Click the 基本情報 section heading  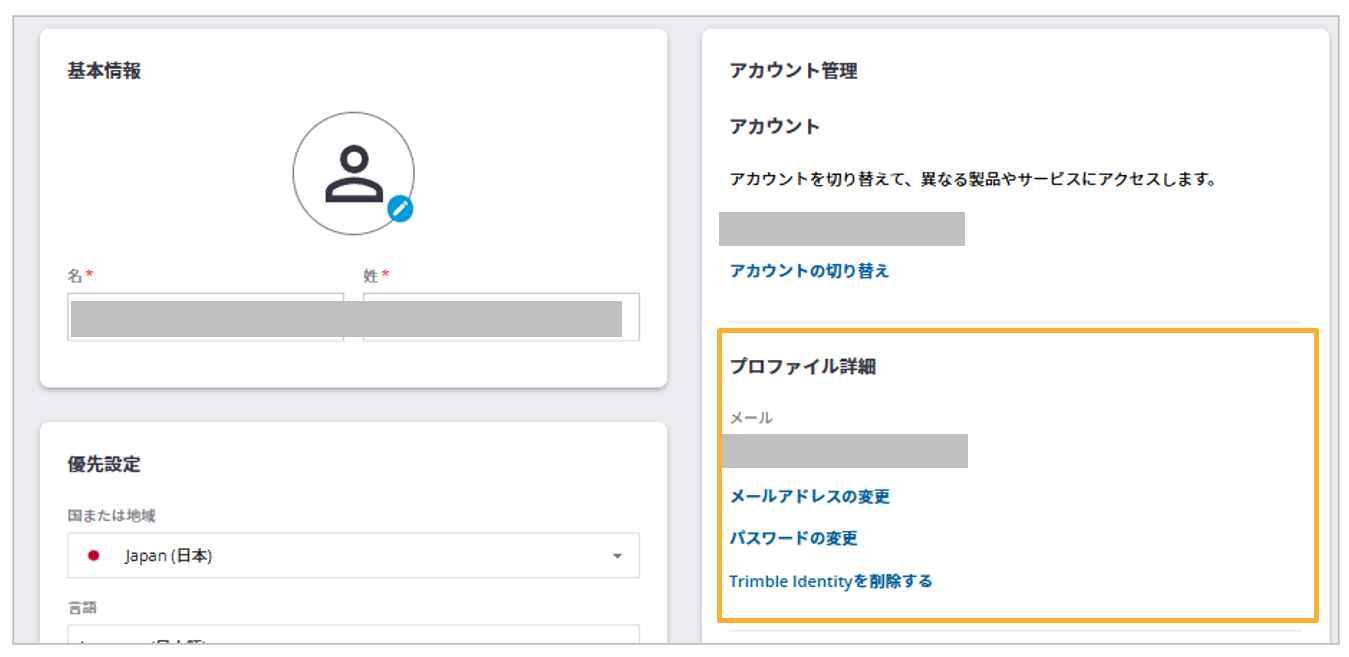pos(104,71)
